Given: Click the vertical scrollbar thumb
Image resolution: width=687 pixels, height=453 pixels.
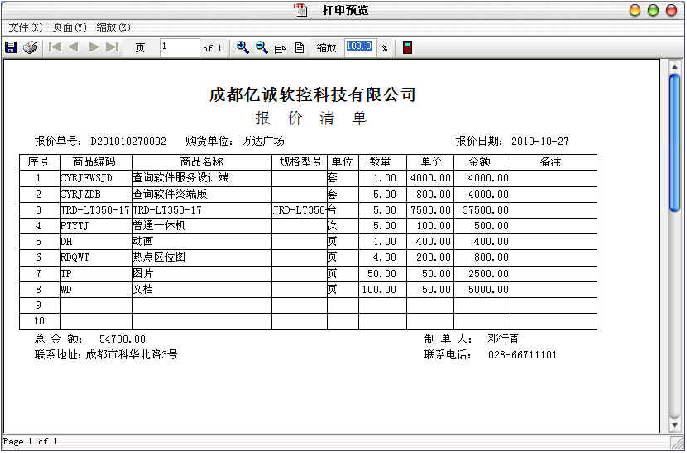Looking at the screenshot, I should click(674, 143).
